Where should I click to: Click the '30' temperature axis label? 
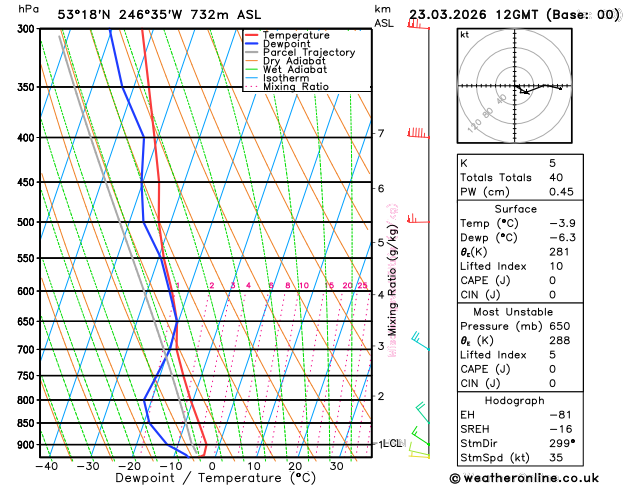336,466
